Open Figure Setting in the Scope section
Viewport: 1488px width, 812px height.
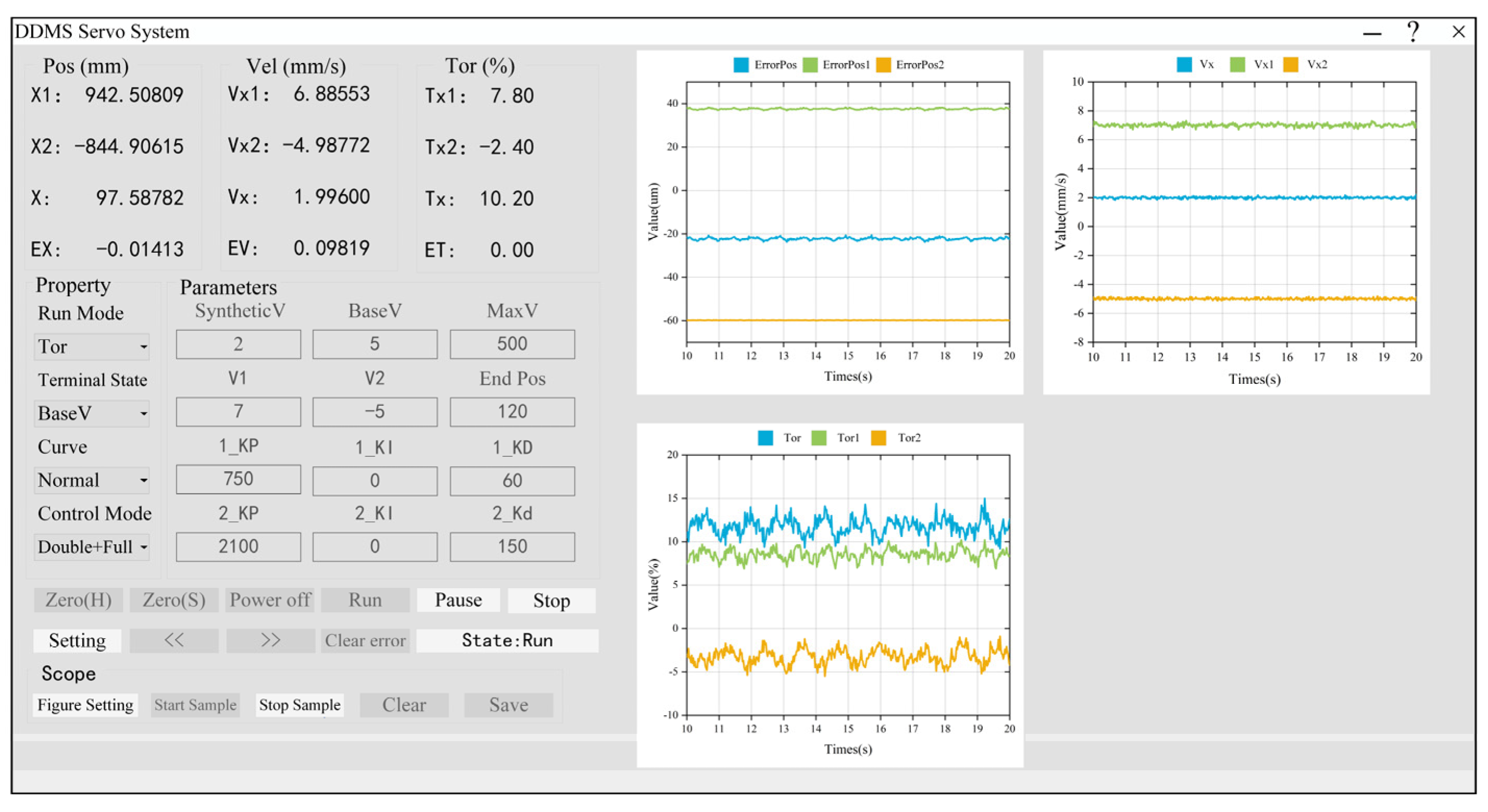[x=85, y=705]
